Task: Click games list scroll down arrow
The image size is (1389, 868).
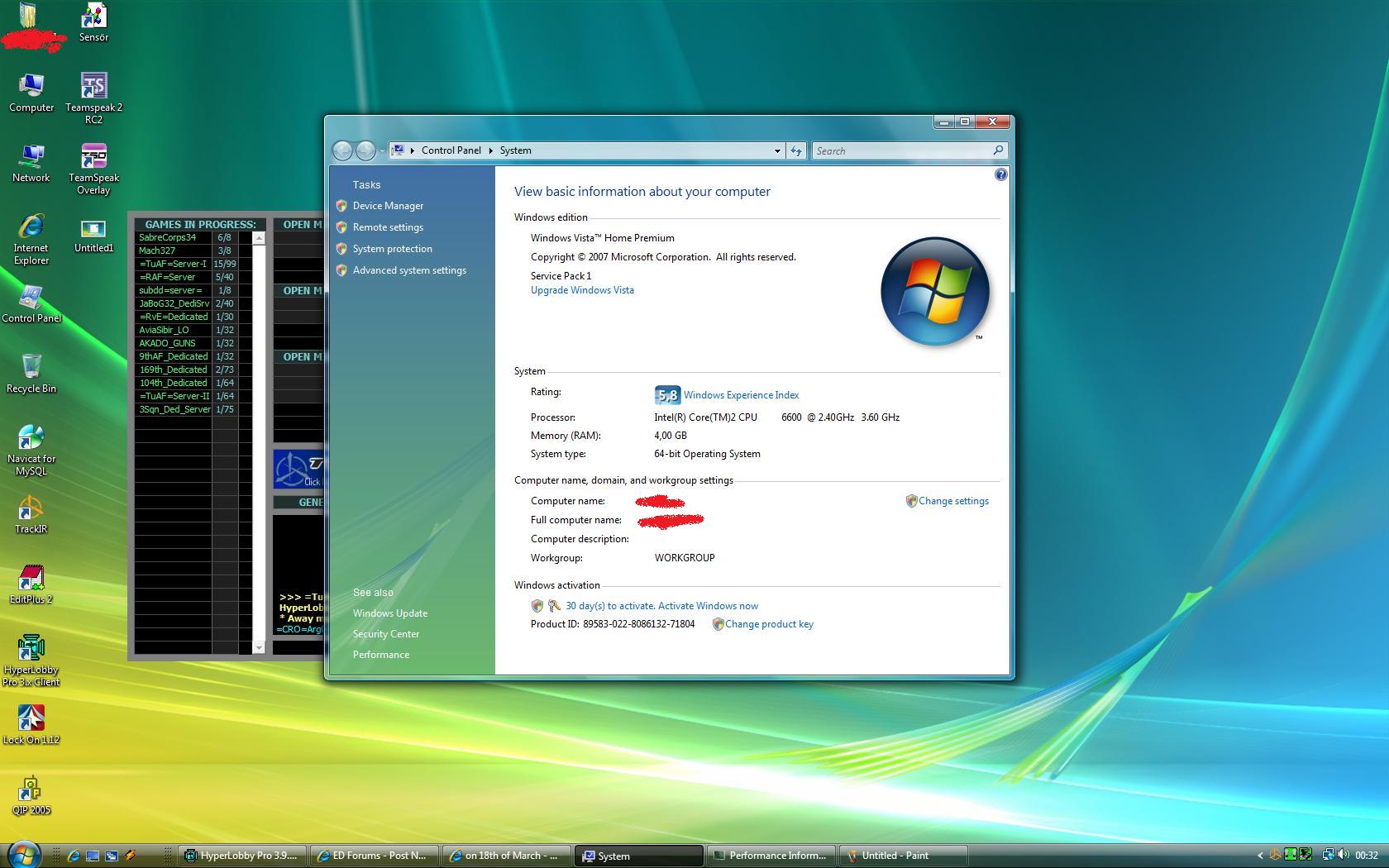Action: [259, 647]
